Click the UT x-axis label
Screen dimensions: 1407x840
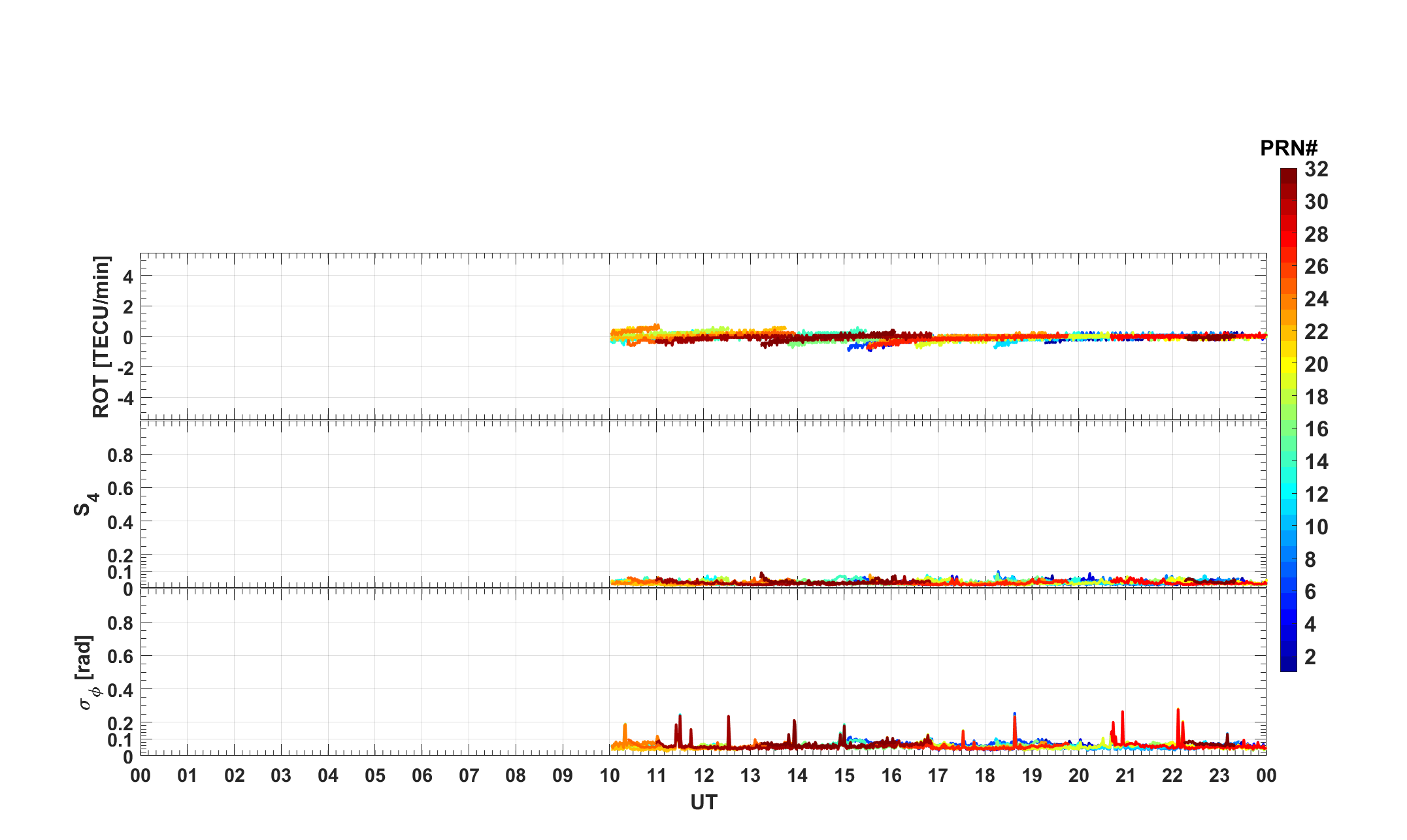pyautogui.click(x=703, y=803)
